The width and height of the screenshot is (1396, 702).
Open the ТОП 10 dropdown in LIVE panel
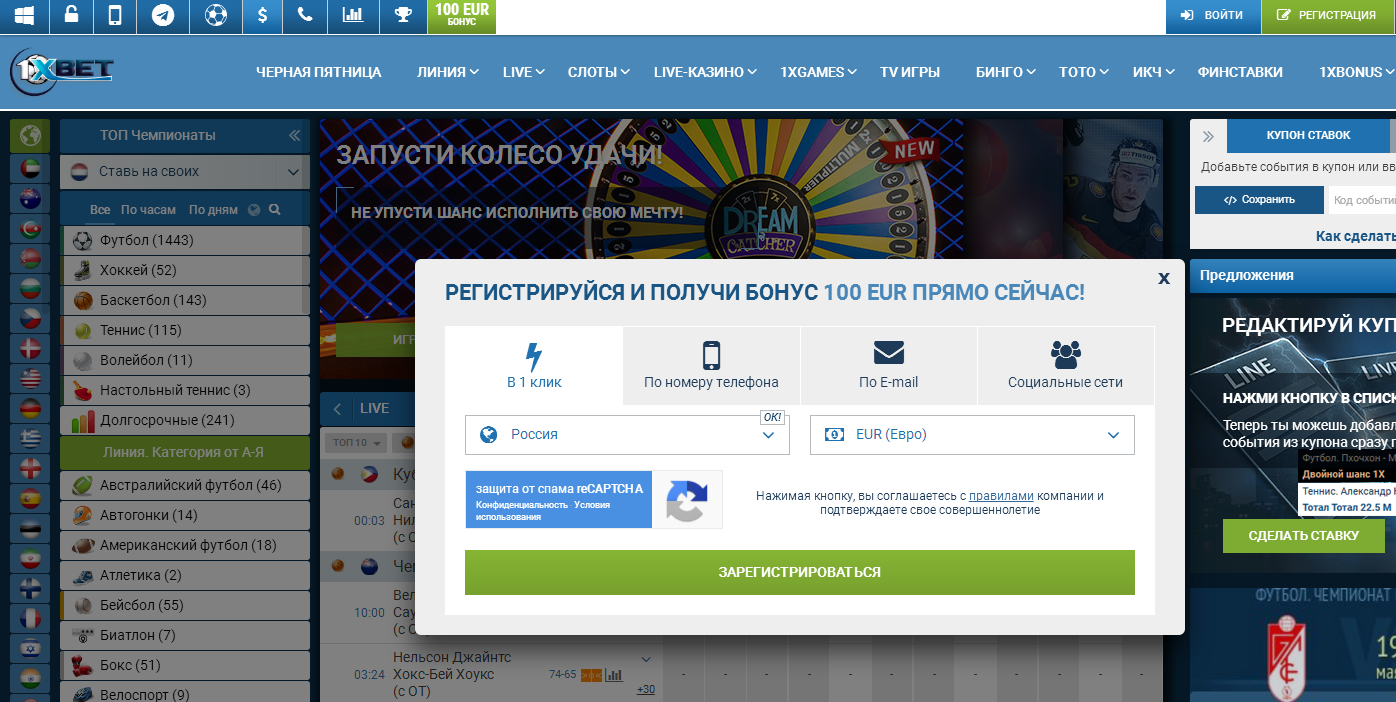(x=356, y=442)
